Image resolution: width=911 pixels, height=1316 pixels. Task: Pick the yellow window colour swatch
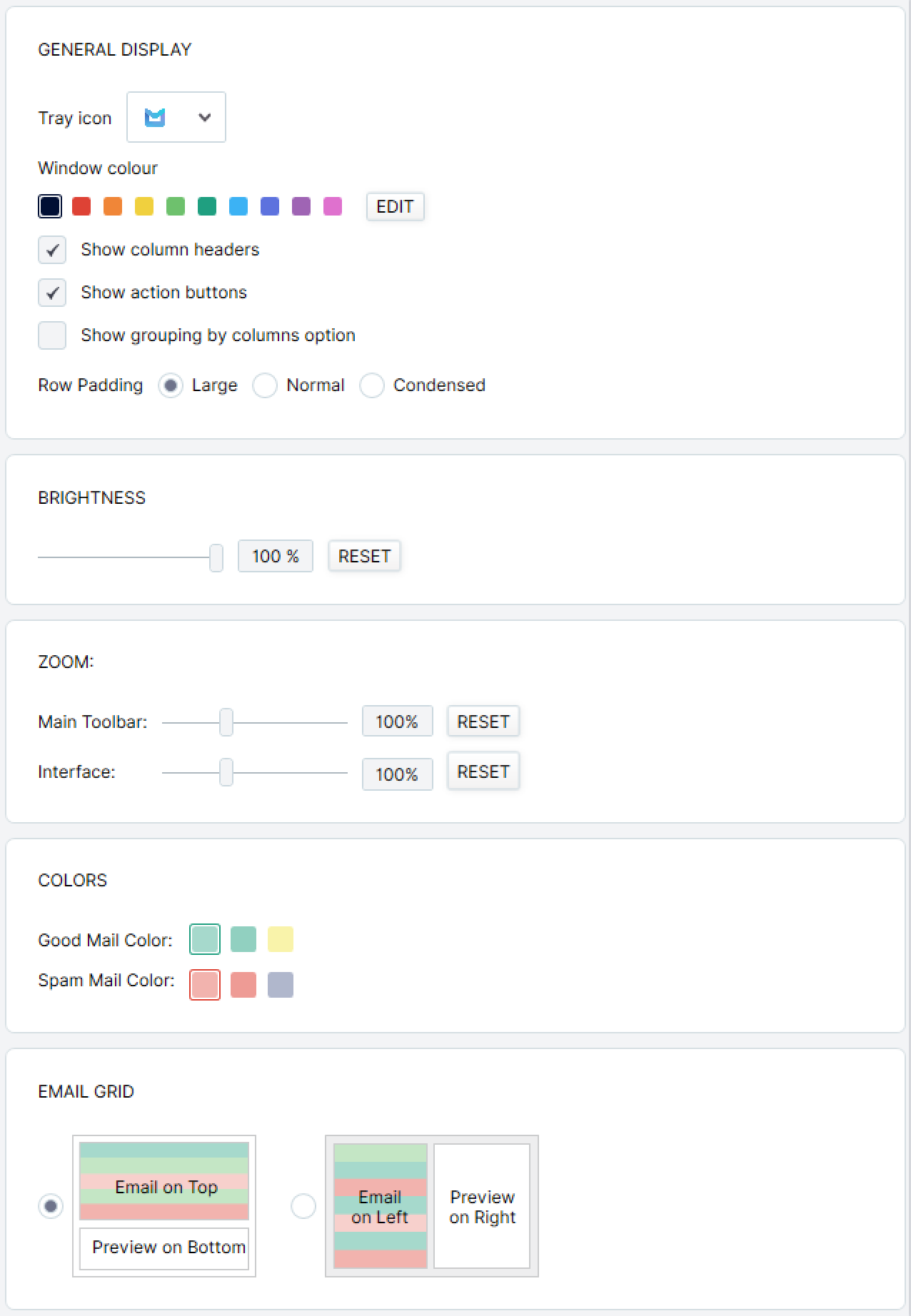pos(144,206)
